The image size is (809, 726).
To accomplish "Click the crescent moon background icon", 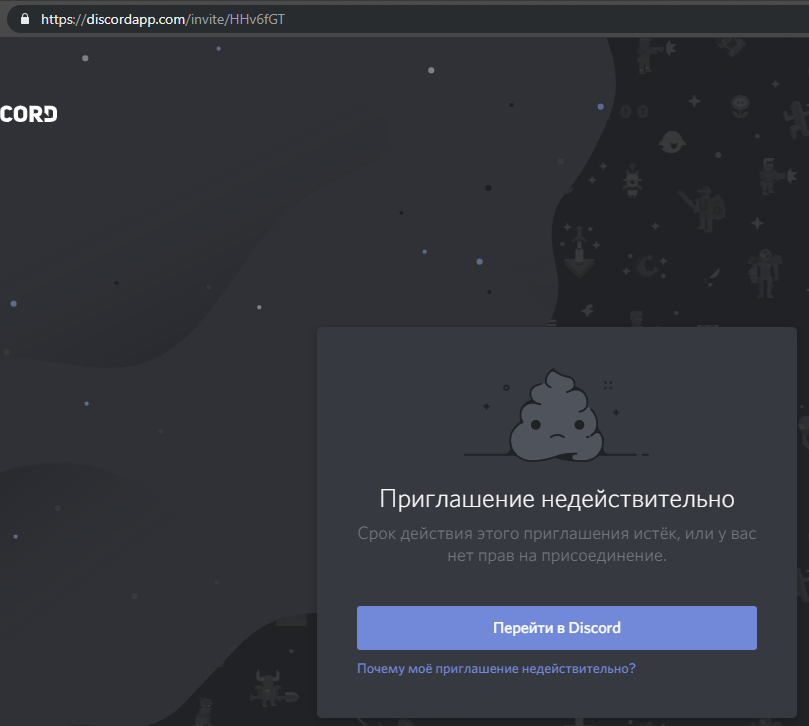I will tap(647, 266).
